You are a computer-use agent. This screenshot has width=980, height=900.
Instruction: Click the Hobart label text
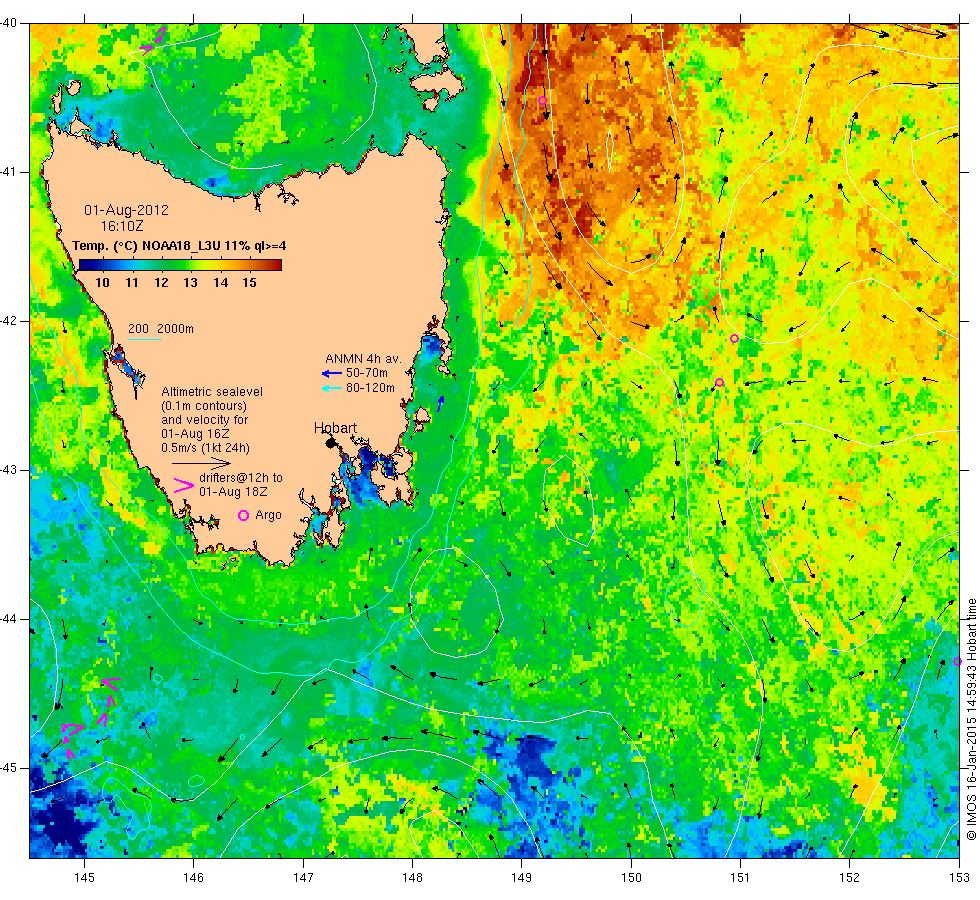(335, 428)
